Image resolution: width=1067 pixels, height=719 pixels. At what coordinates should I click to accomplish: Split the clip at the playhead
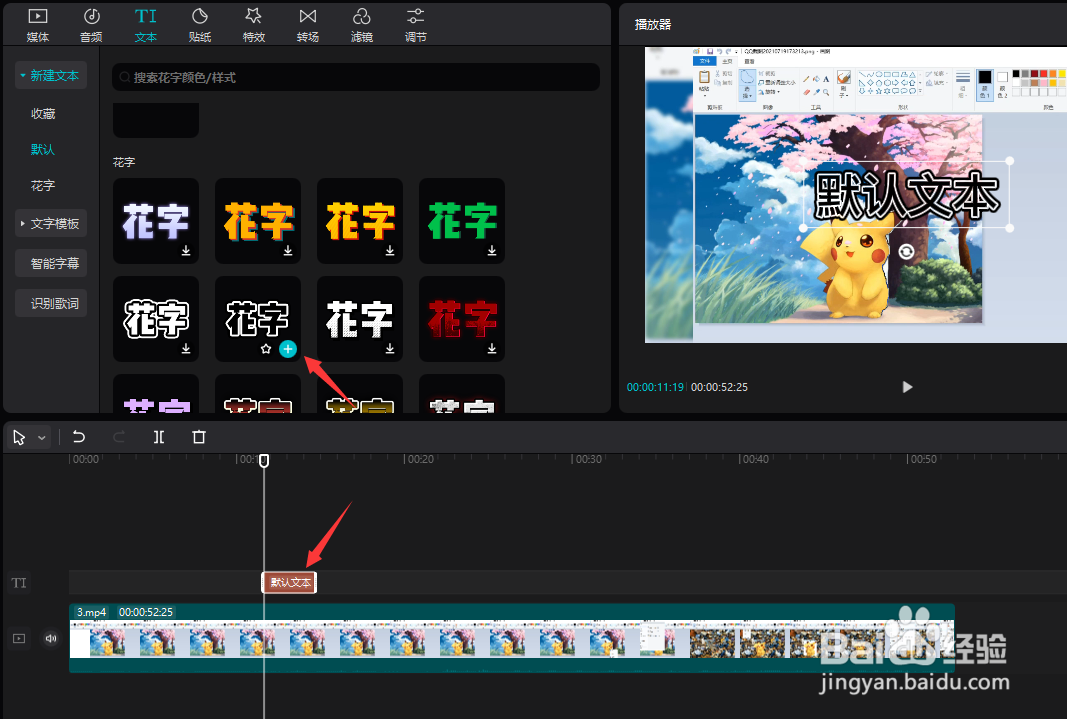coord(159,437)
